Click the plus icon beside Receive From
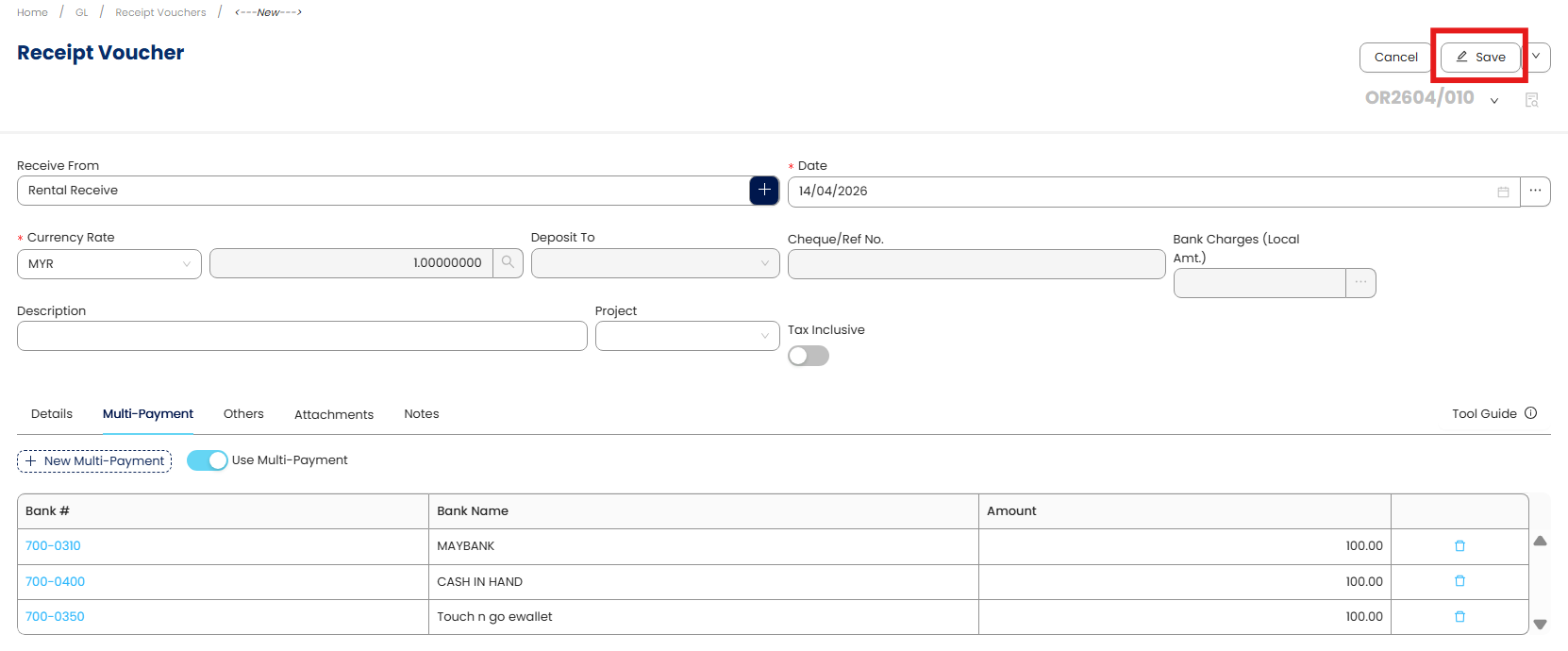The height and width of the screenshot is (651, 1568). 764,191
